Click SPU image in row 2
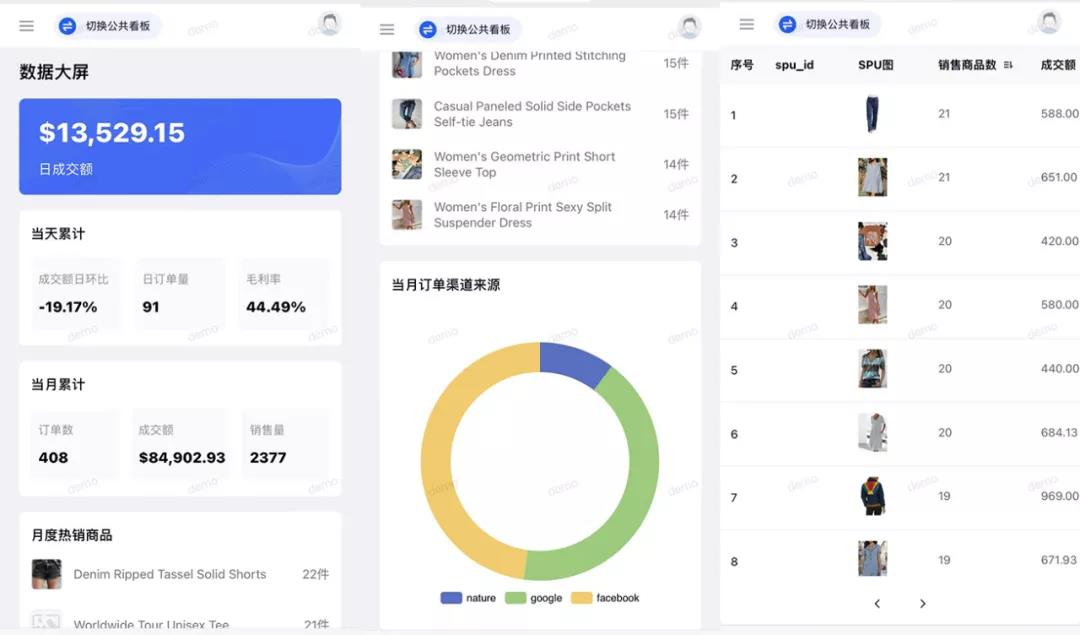The width and height of the screenshot is (1080, 635). [x=872, y=177]
